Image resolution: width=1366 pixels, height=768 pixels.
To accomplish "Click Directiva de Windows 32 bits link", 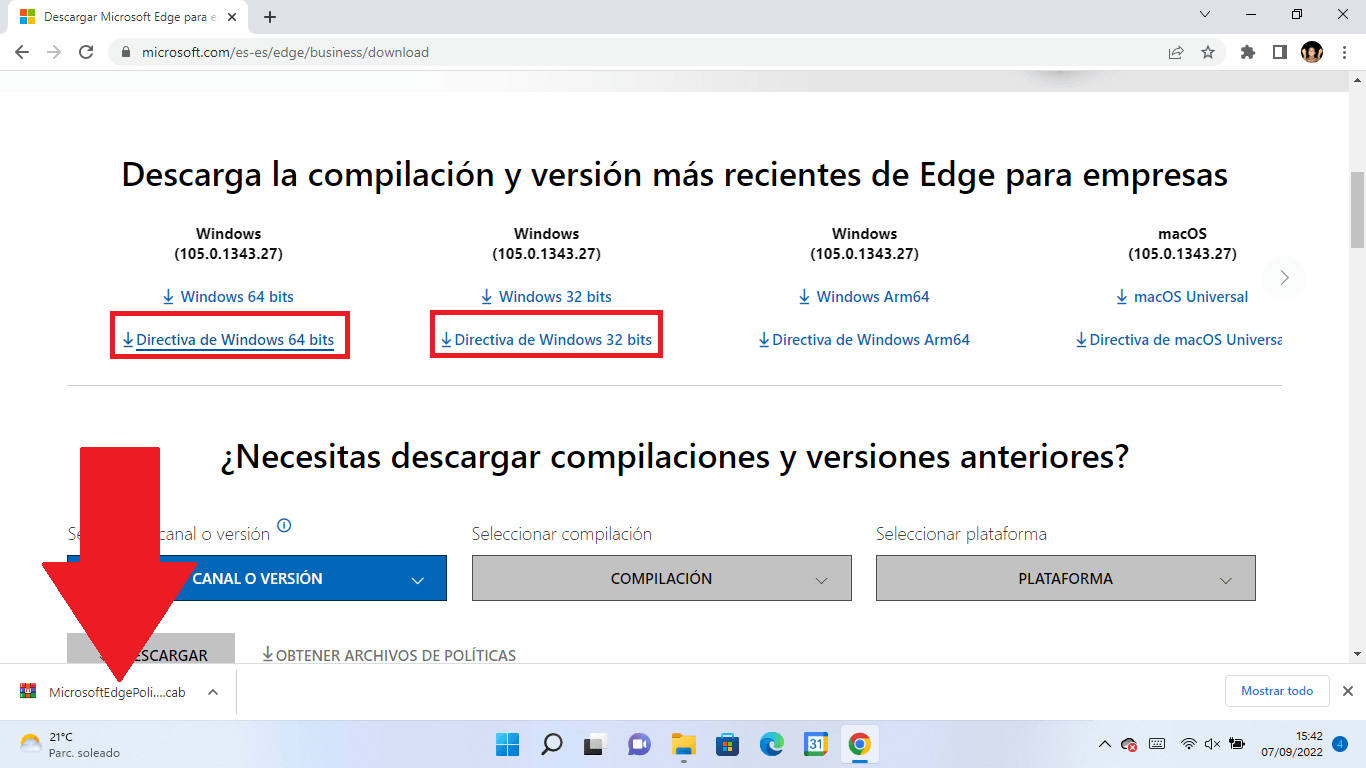I will click(x=546, y=340).
